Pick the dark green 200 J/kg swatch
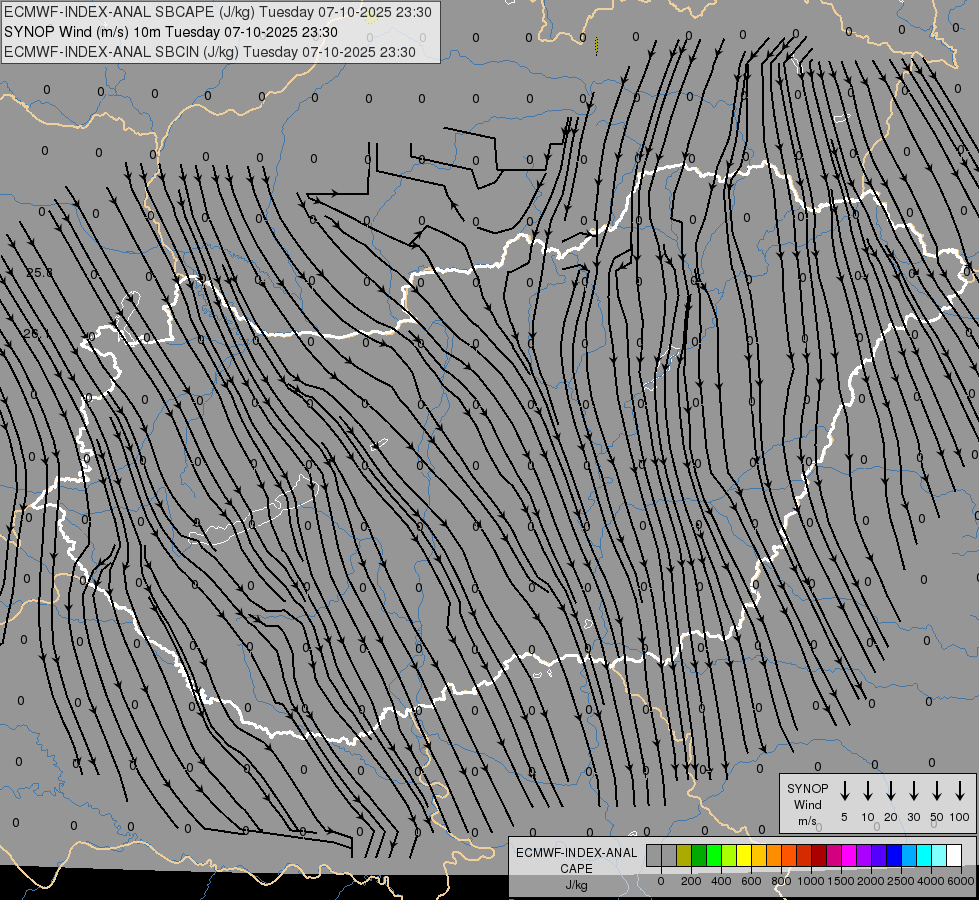Screen dimensions: 979x900 coord(699,855)
